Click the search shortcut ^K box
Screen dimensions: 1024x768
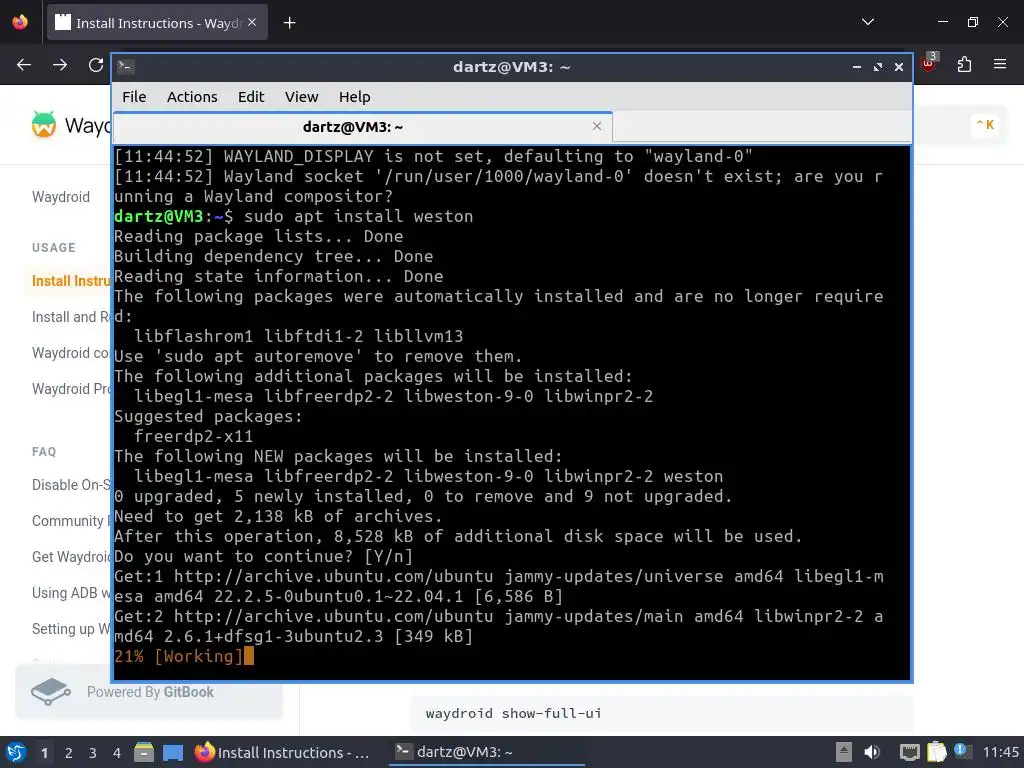[985, 124]
